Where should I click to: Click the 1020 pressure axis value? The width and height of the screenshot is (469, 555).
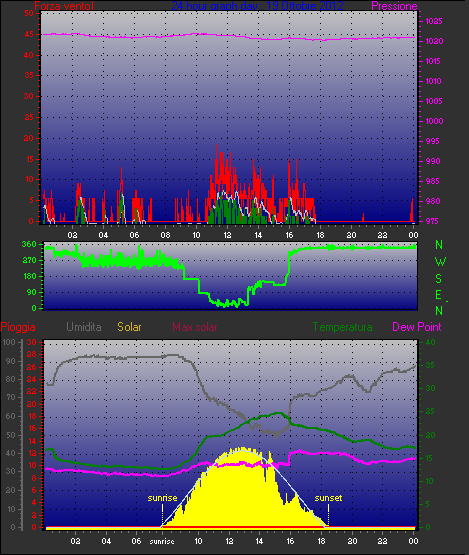click(434, 41)
